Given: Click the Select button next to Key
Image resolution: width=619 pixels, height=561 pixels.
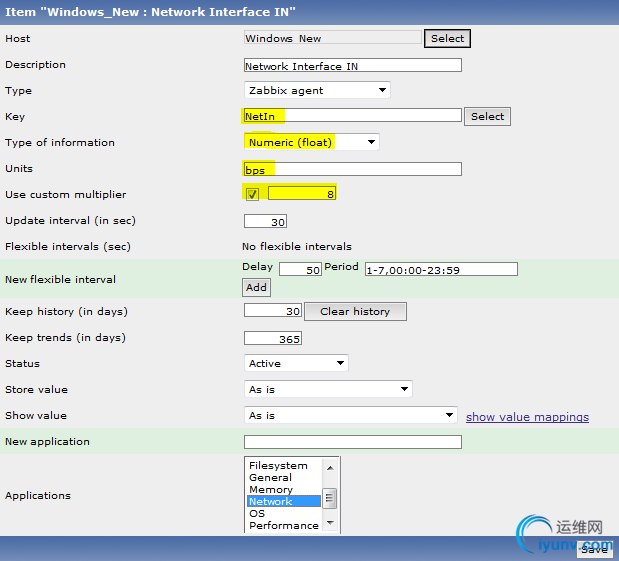Looking at the screenshot, I should 487,116.
